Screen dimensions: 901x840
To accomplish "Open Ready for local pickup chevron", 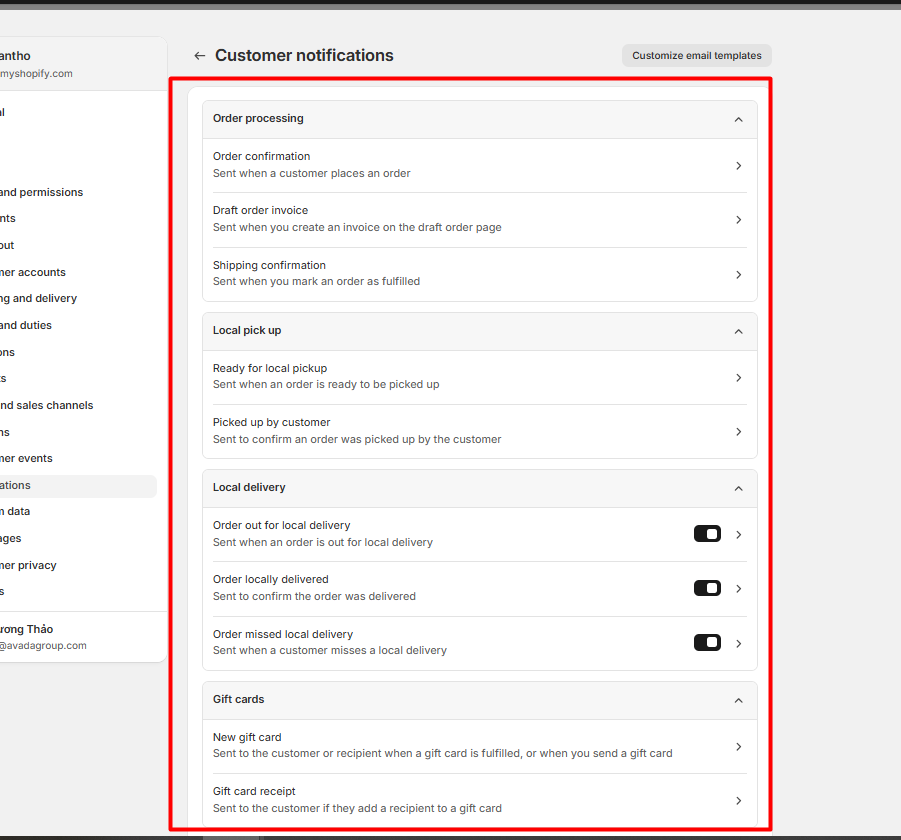I will 738,378.
